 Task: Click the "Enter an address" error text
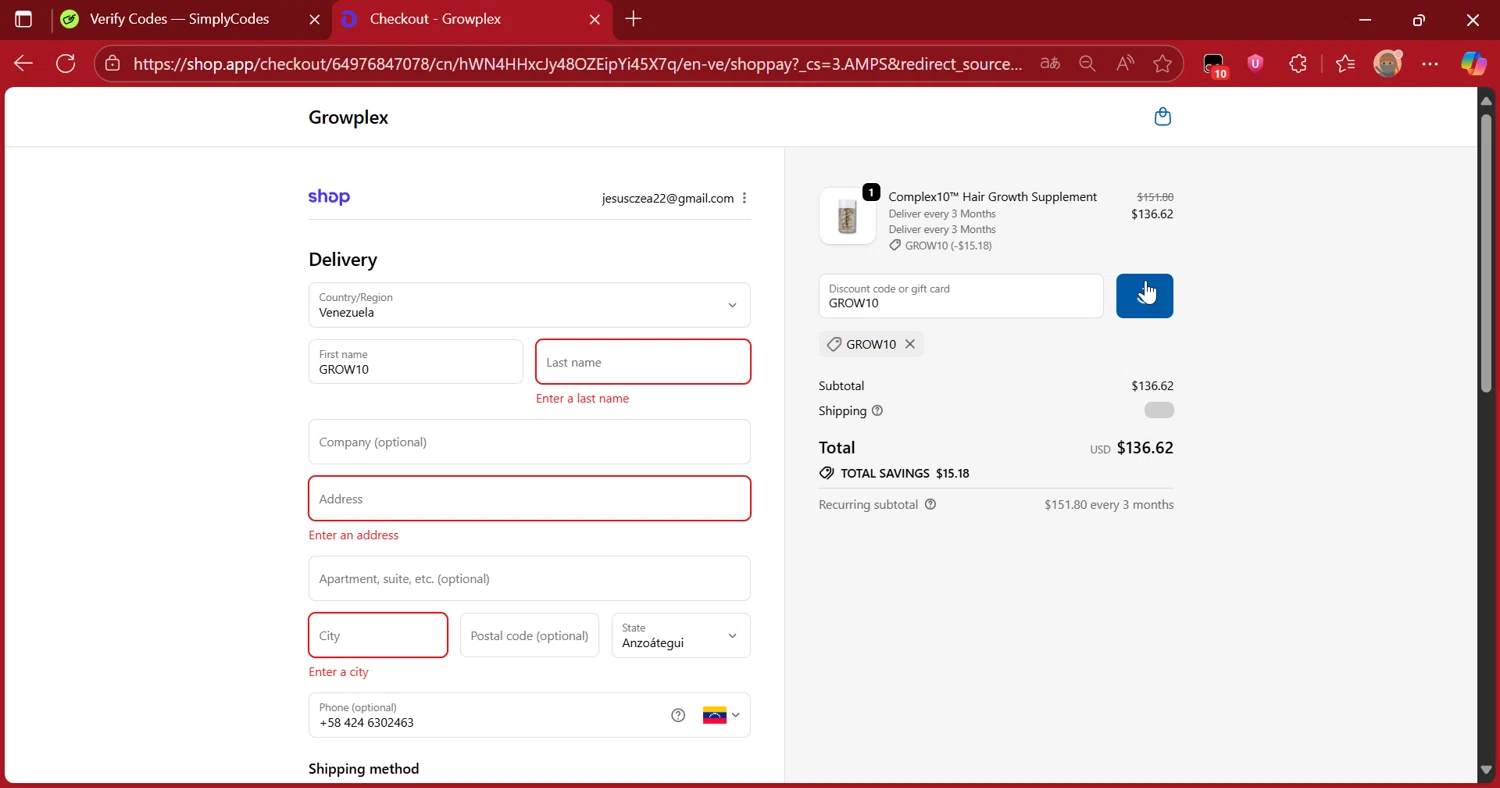coord(353,535)
